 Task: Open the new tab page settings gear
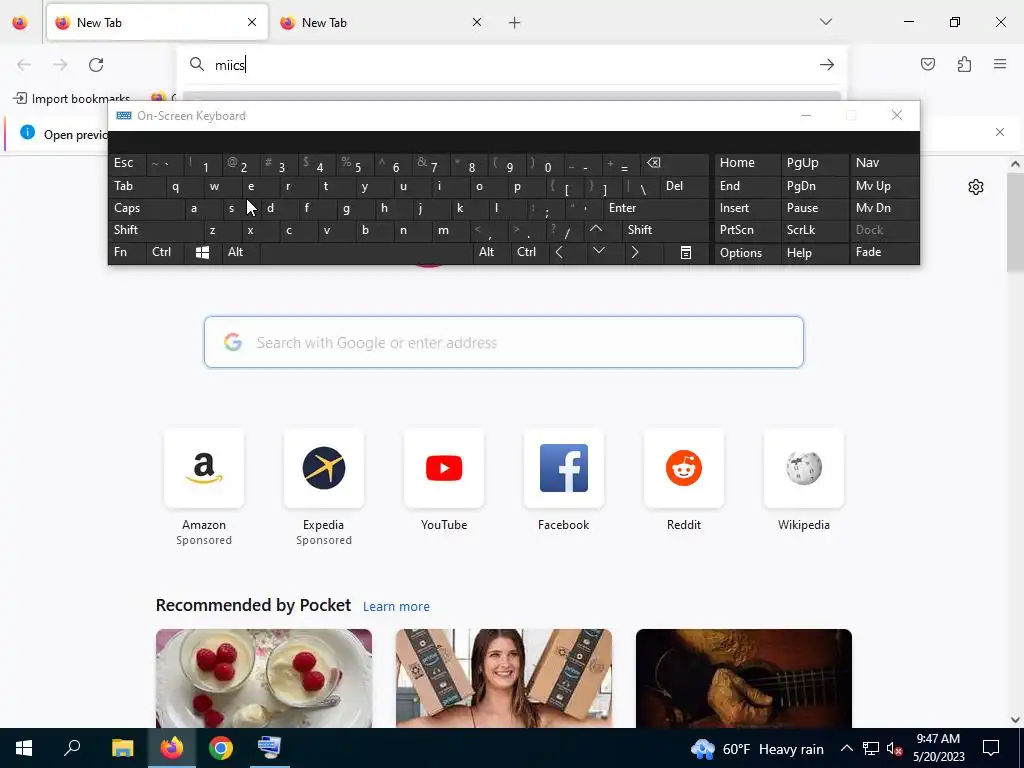pyautogui.click(x=976, y=187)
